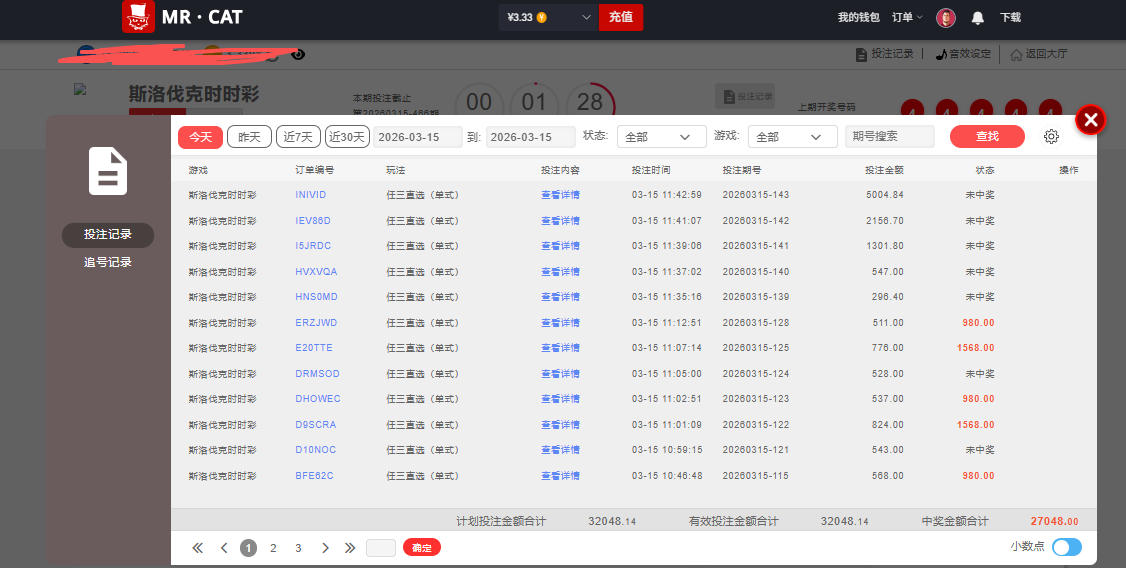
Task: Expand the 状态 status dropdown
Action: pos(657,137)
